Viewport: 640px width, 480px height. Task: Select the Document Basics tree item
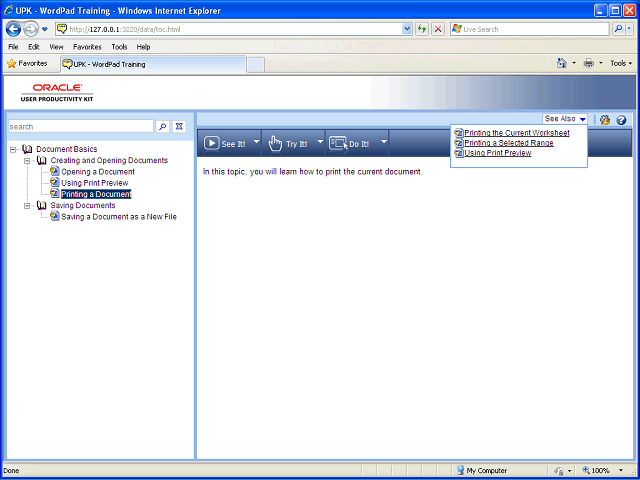(x=67, y=149)
